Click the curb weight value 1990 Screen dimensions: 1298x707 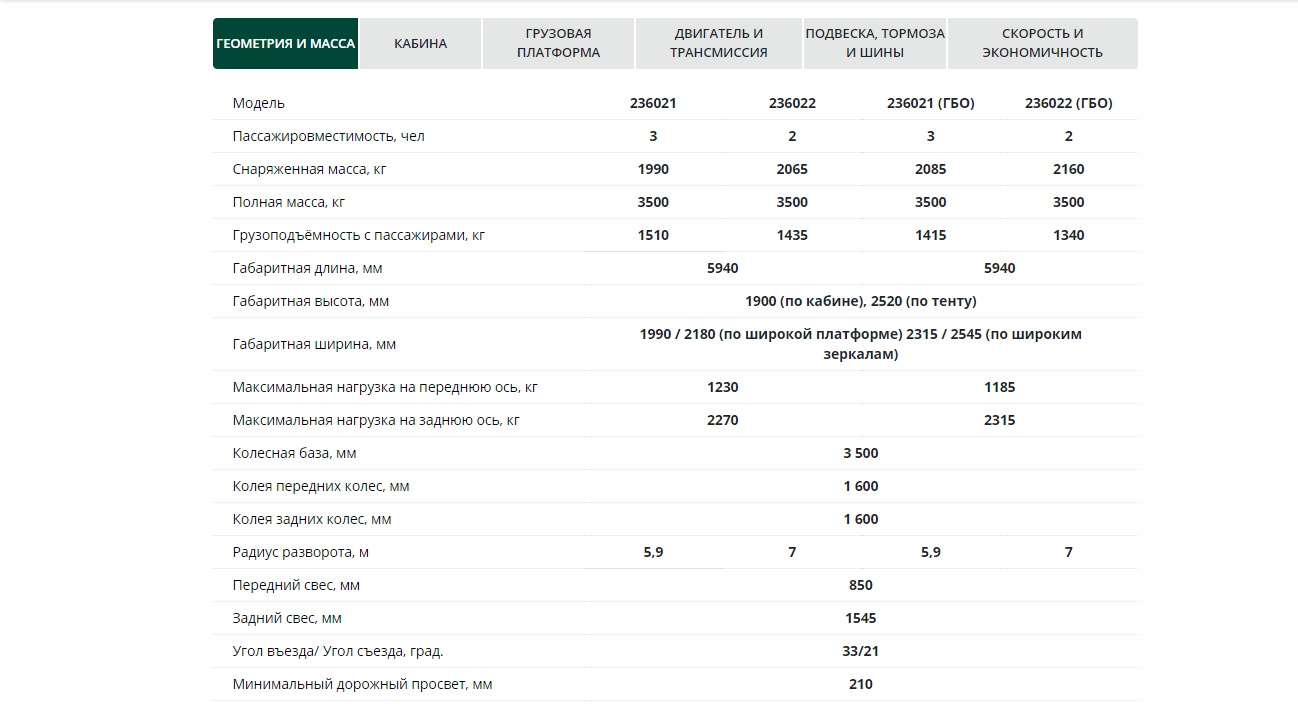pos(653,169)
